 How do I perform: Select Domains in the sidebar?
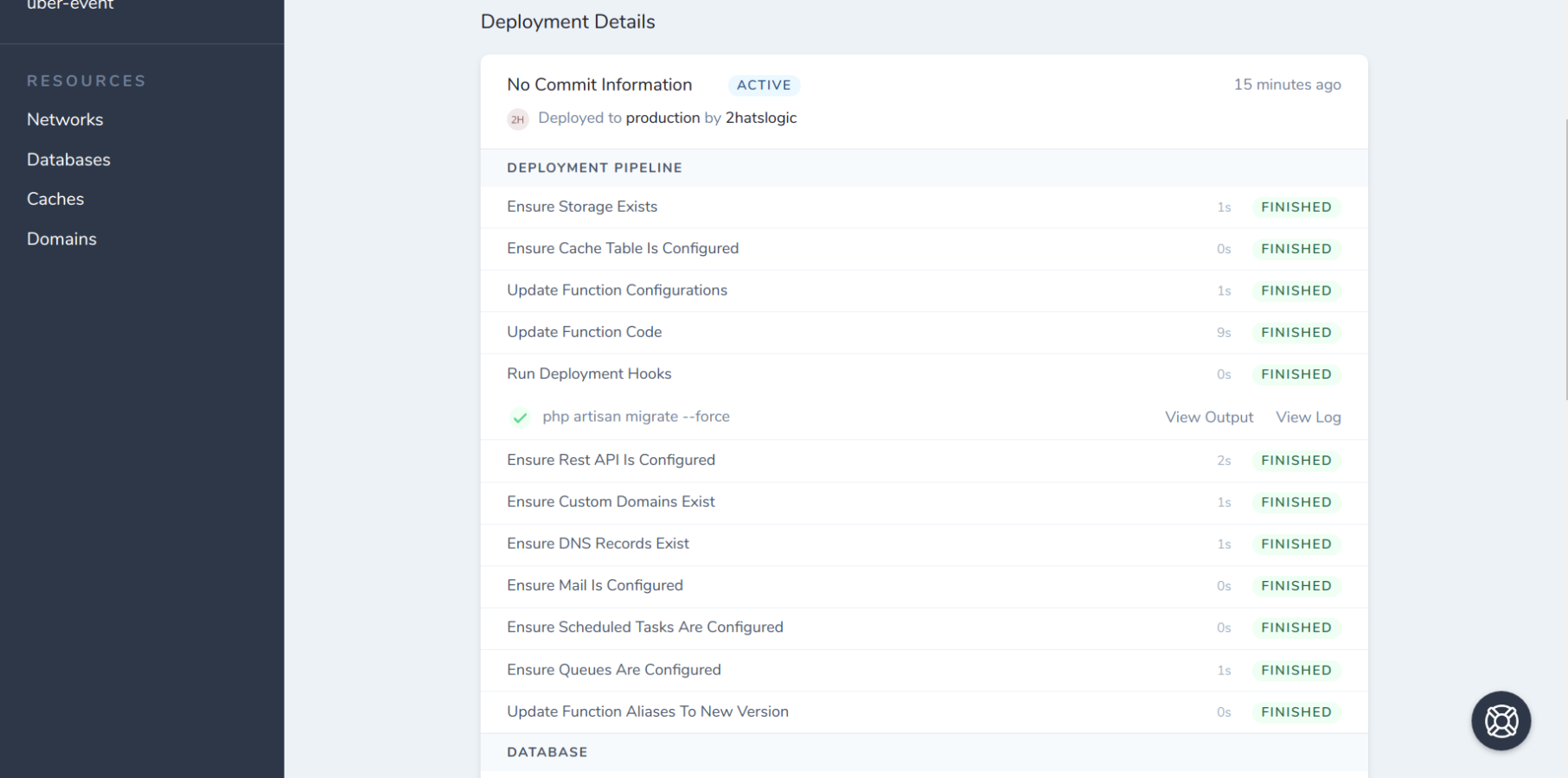61,239
